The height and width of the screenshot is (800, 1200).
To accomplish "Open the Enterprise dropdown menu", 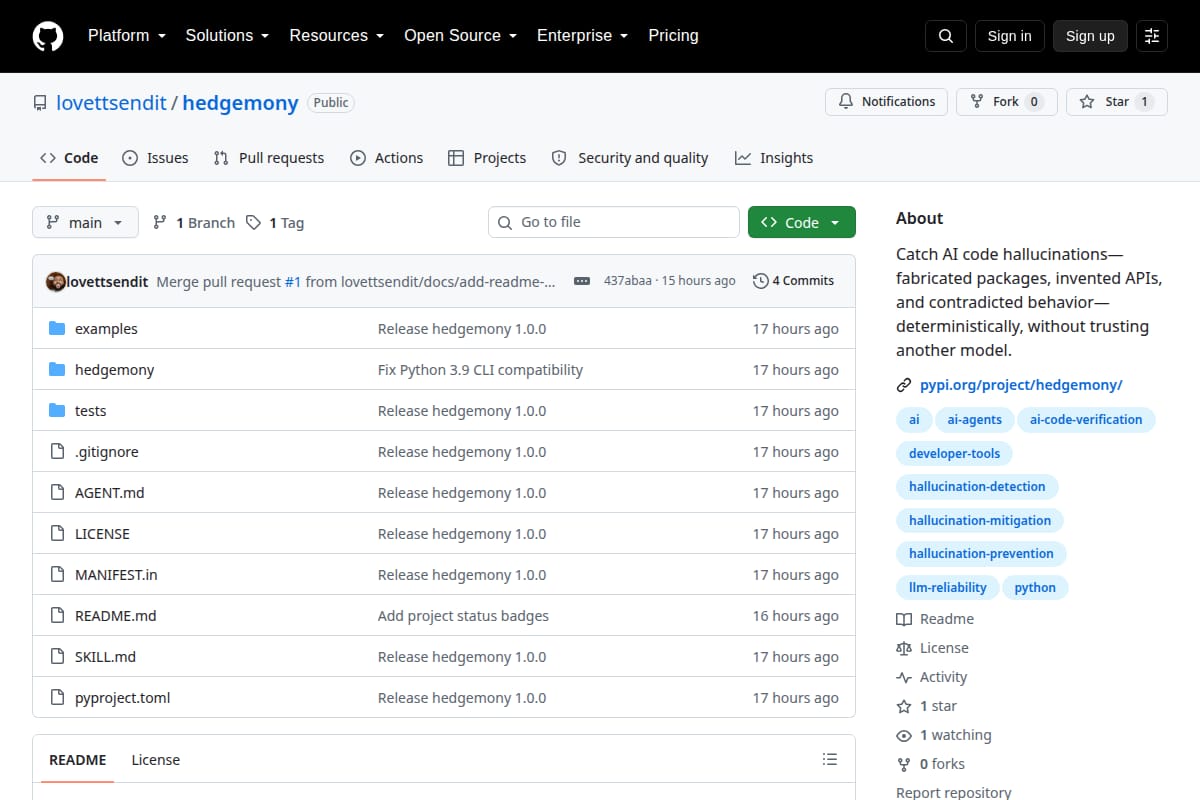I will pyautogui.click(x=583, y=36).
